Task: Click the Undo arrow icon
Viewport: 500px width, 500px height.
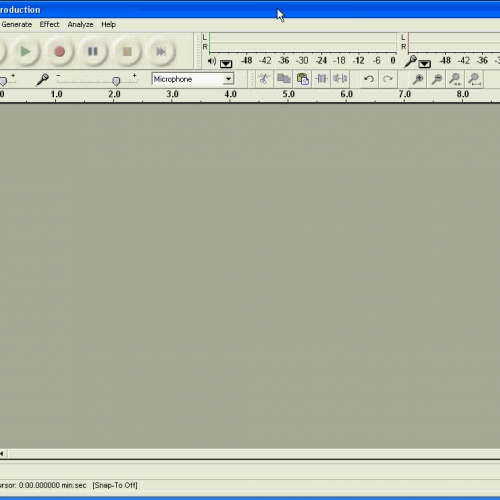Action: coord(369,79)
